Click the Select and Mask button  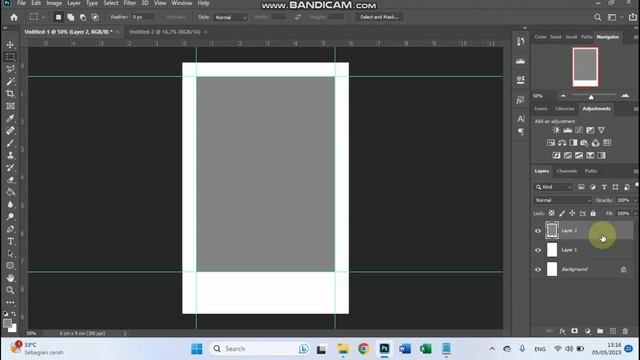tap(379, 17)
